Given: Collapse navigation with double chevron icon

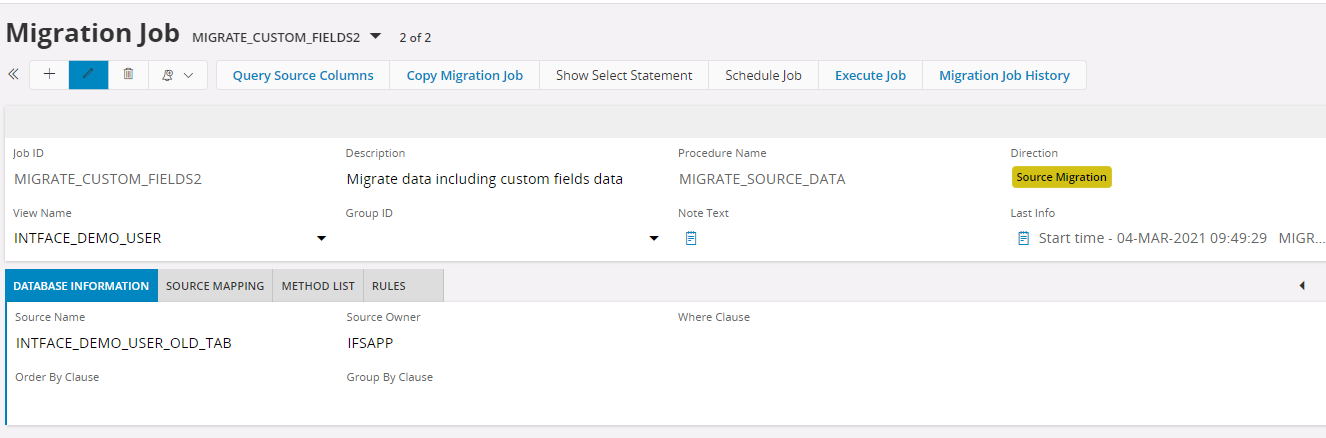Looking at the screenshot, I should [x=13, y=75].
